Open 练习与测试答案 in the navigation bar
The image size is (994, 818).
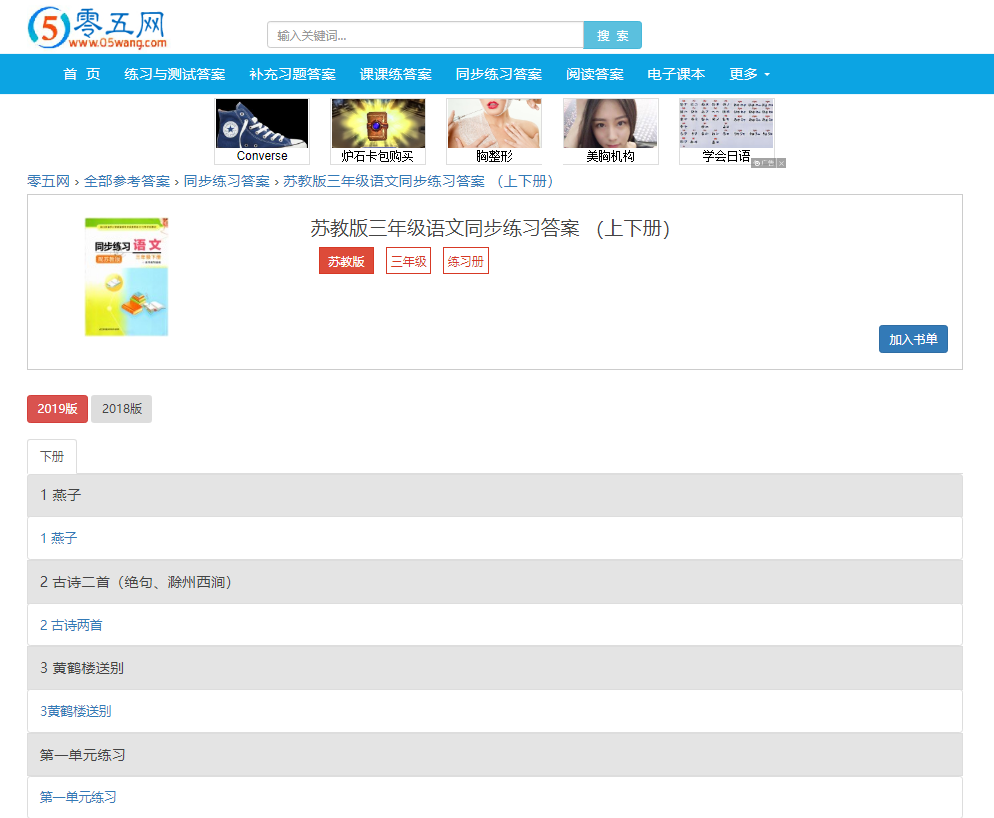pos(175,74)
